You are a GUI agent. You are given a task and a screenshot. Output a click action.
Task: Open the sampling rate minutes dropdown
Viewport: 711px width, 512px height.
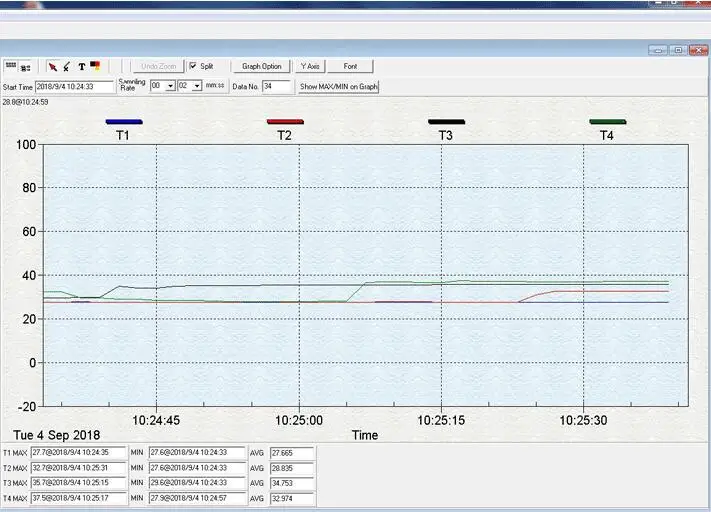pos(170,86)
